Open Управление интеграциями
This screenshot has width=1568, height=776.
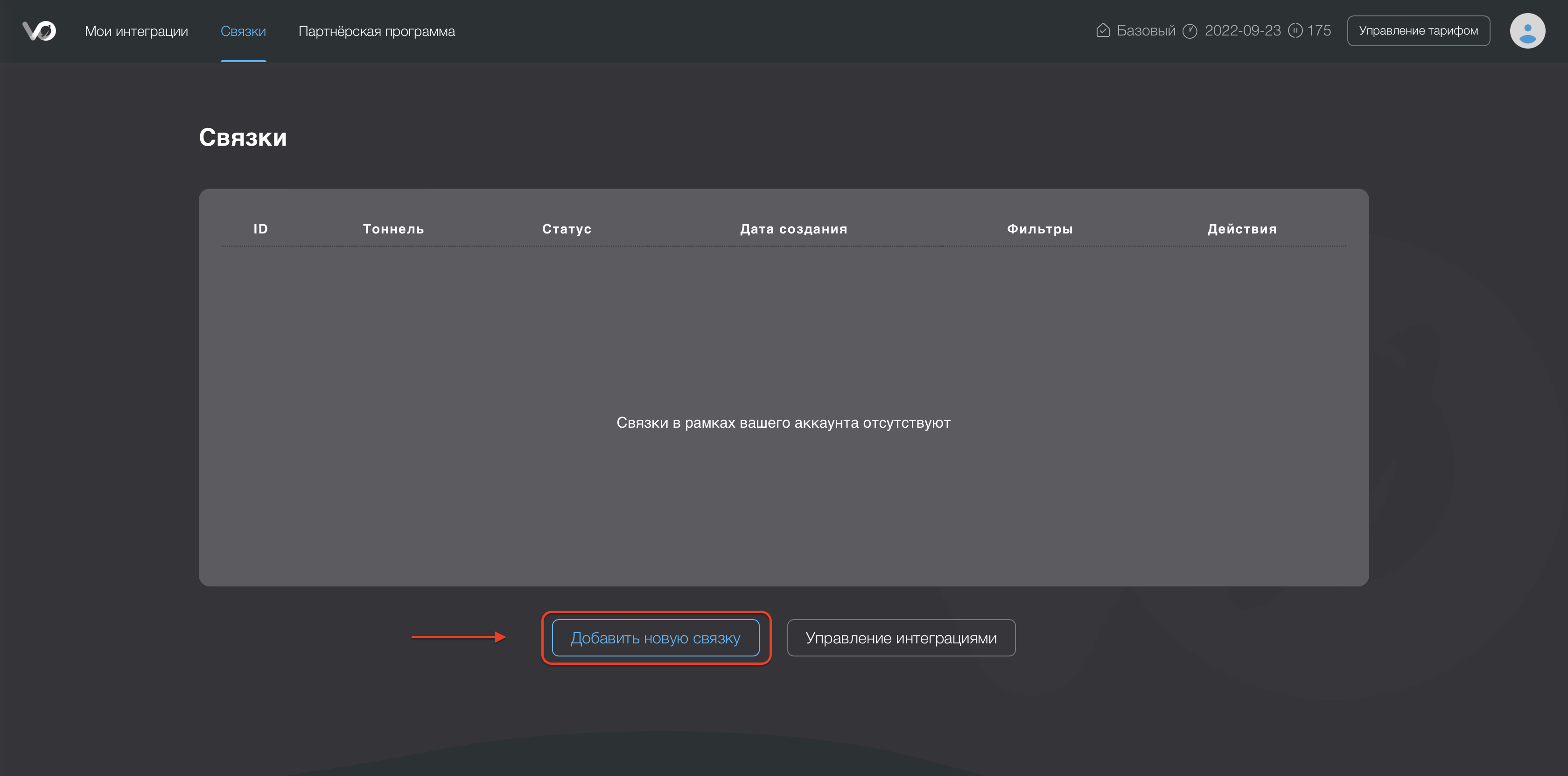[x=901, y=638]
